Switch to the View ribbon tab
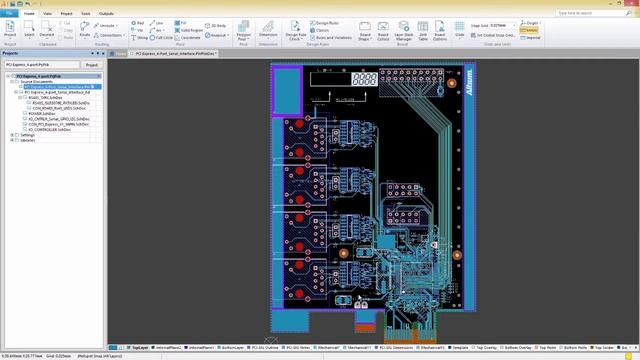The image size is (640, 360). point(47,13)
